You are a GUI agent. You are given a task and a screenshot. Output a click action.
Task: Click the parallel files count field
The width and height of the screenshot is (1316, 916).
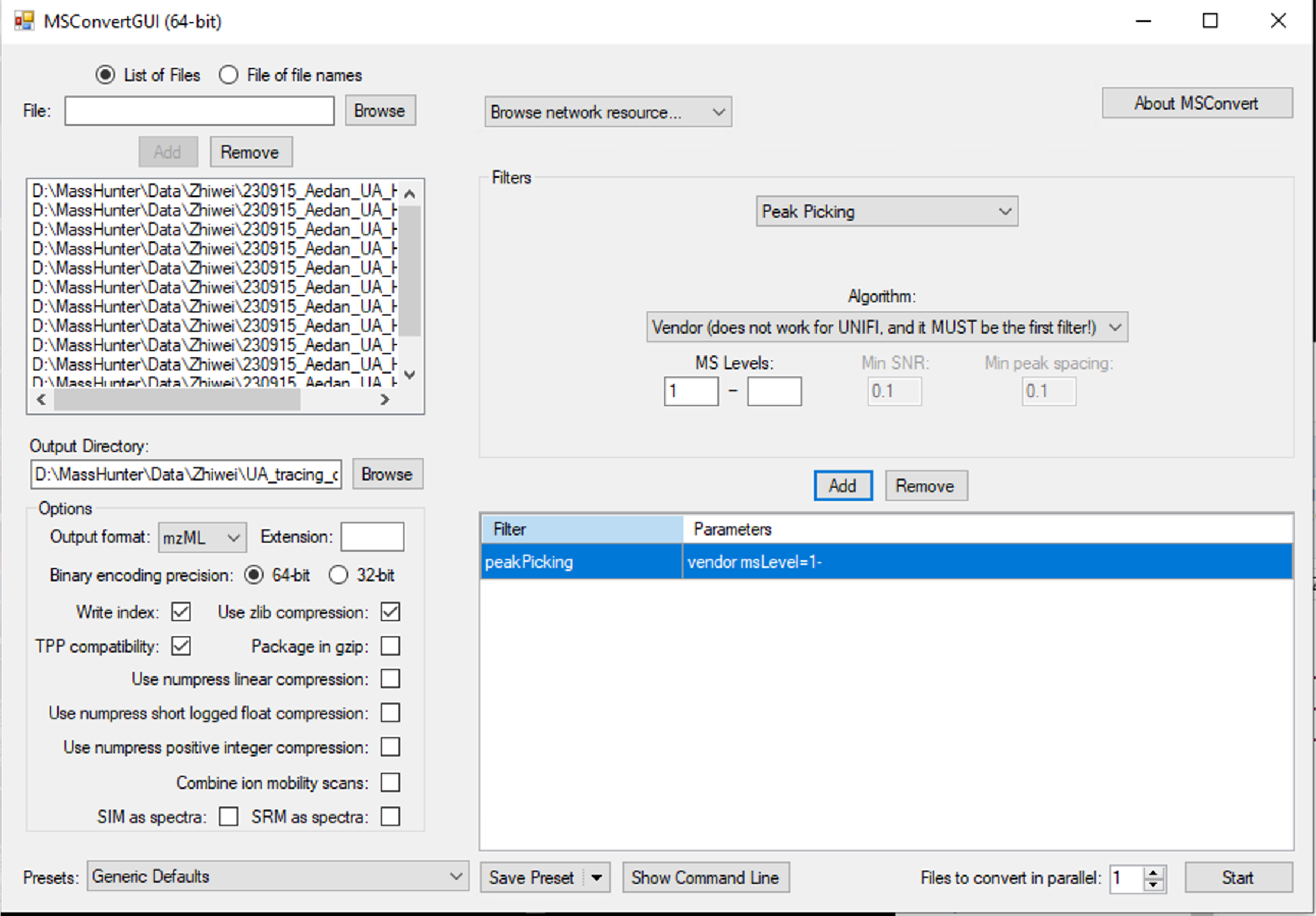click(1126, 878)
